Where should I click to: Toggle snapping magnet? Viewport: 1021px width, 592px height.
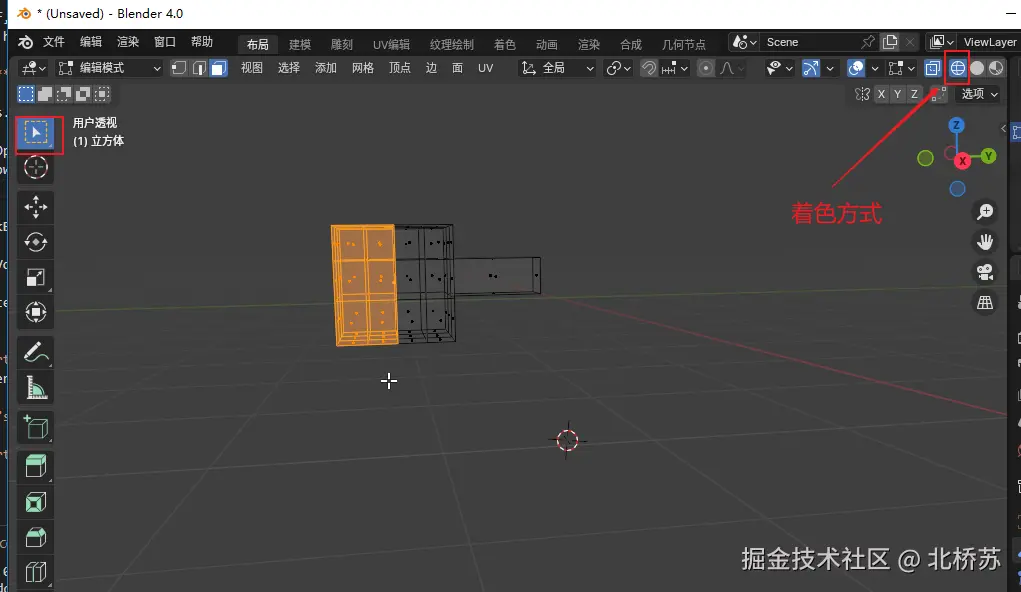coord(649,68)
